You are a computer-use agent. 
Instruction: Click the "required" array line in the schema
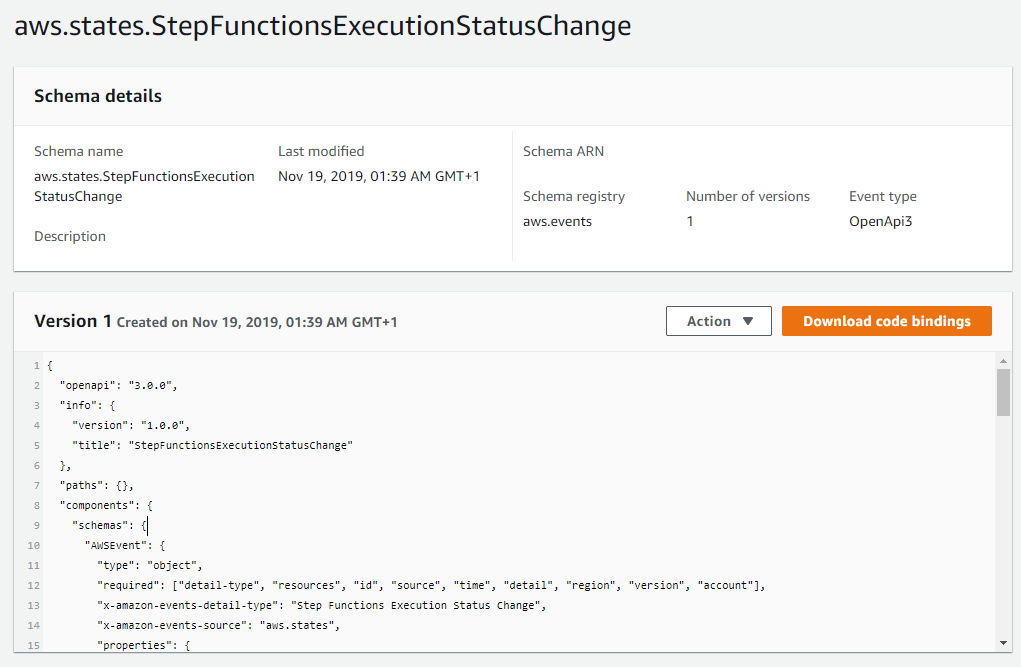click(430, 585)
